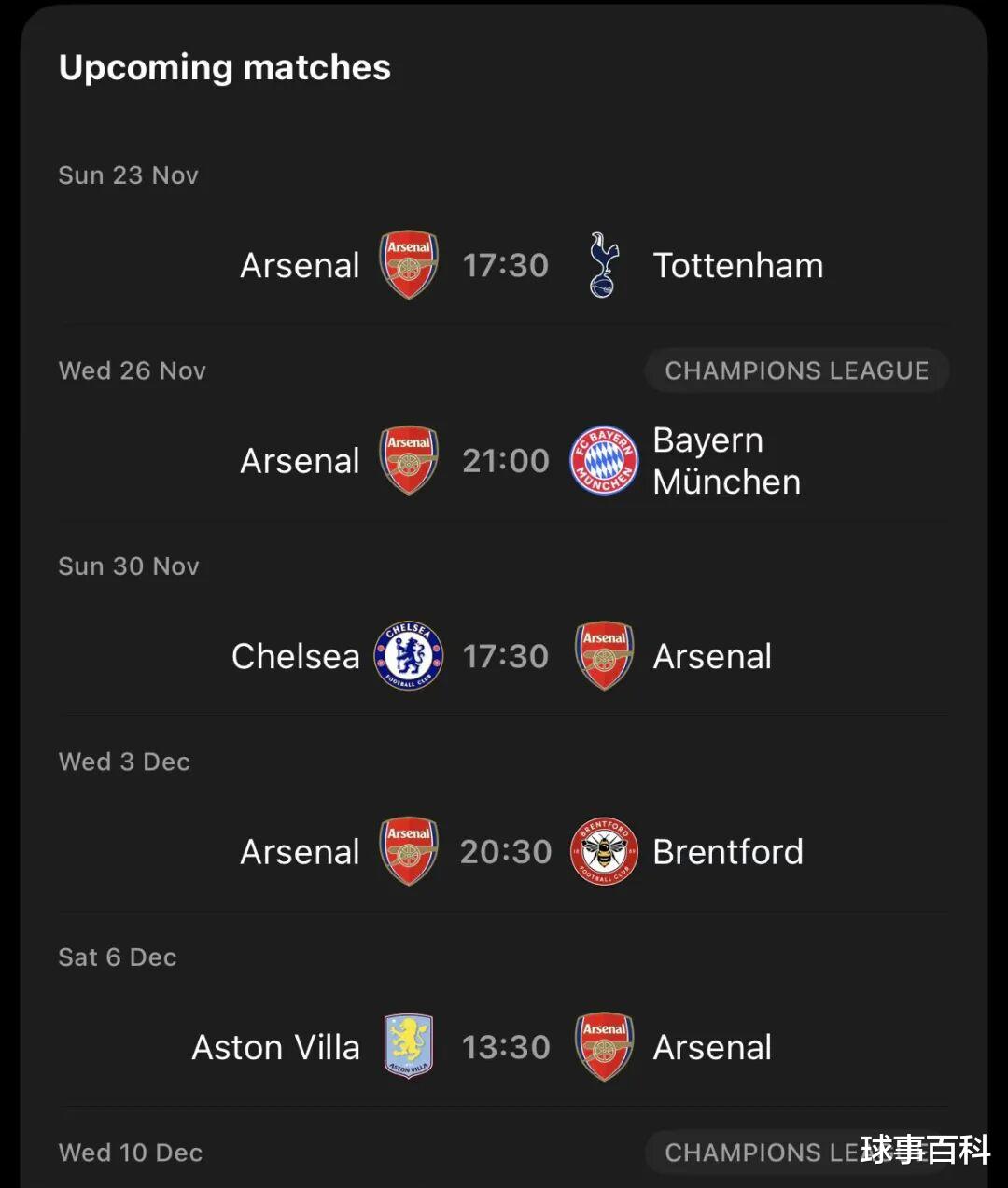Open Champions League tag on Wed 26 Nov
Viewport: 1008px width, 1188px height.
click(x=796, y=370)
